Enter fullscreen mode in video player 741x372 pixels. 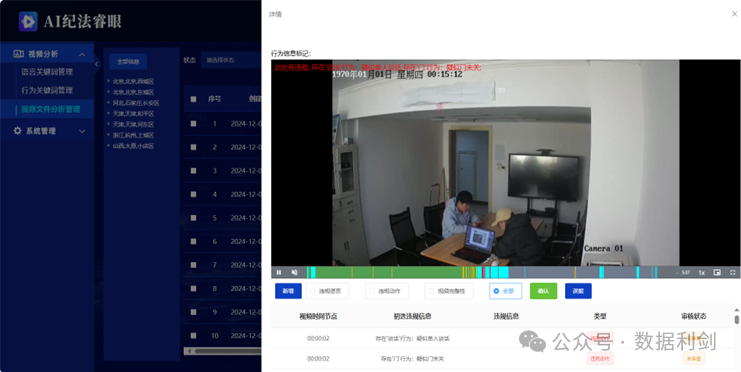[732, 272]
